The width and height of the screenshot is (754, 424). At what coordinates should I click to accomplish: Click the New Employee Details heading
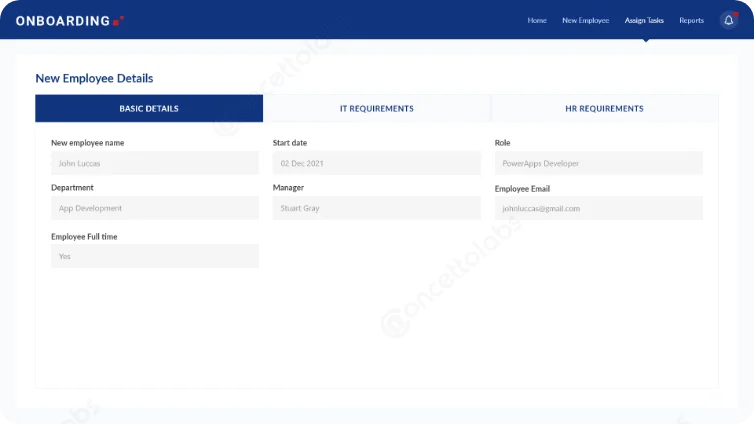[94, 78]
